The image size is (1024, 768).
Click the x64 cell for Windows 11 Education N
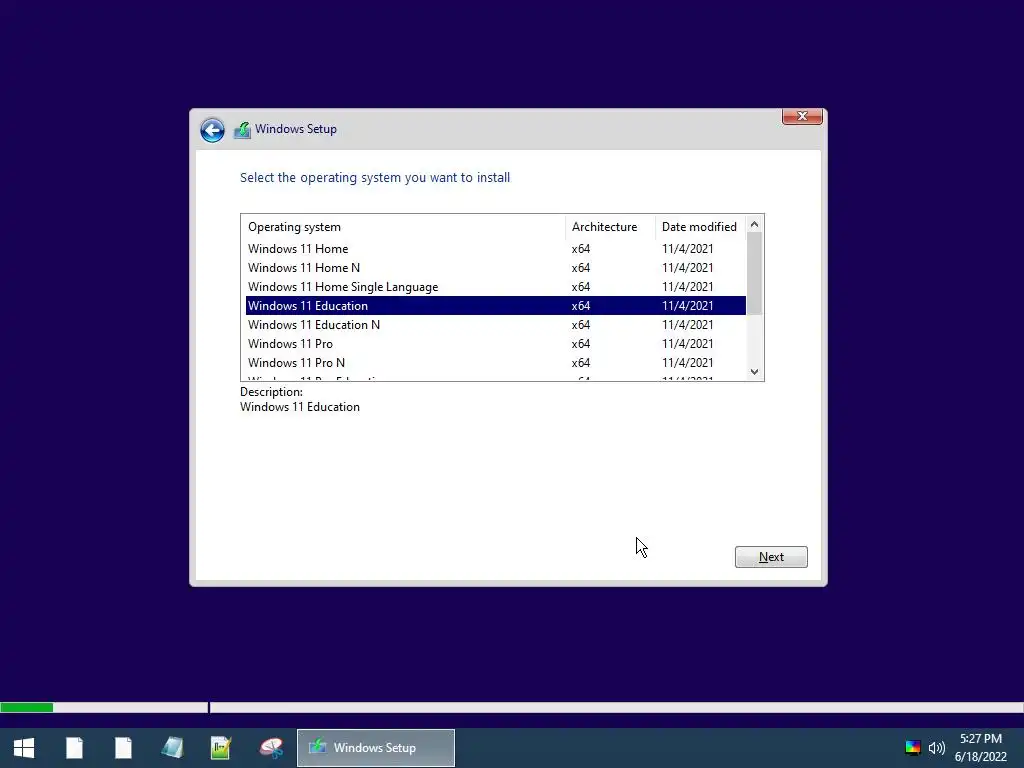tap(581, 325)
